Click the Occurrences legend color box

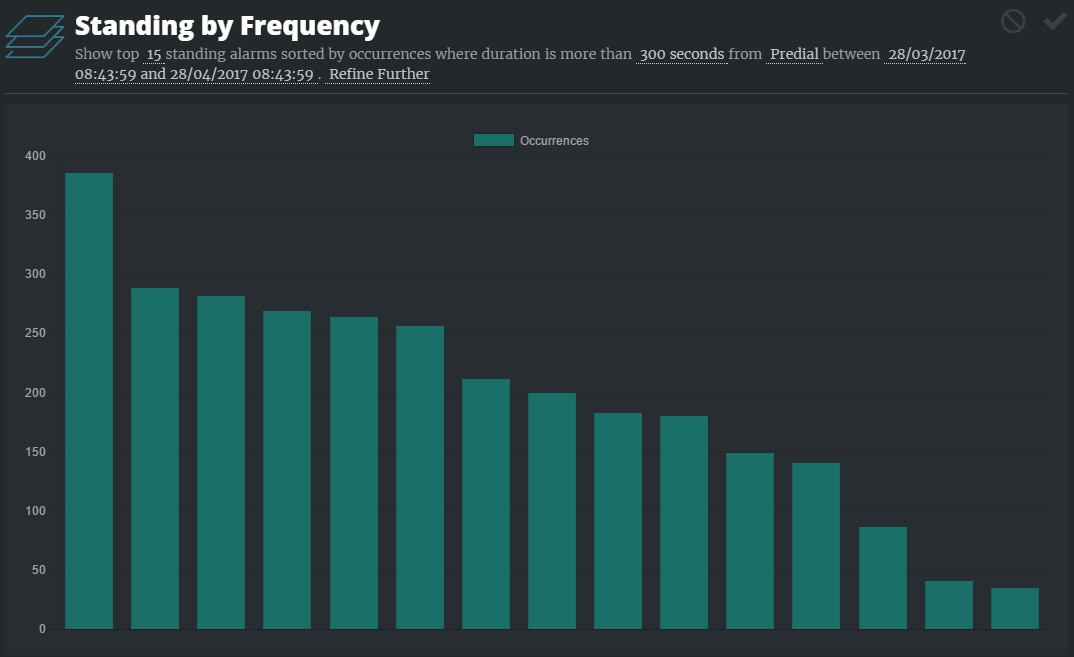coord(493,141)
